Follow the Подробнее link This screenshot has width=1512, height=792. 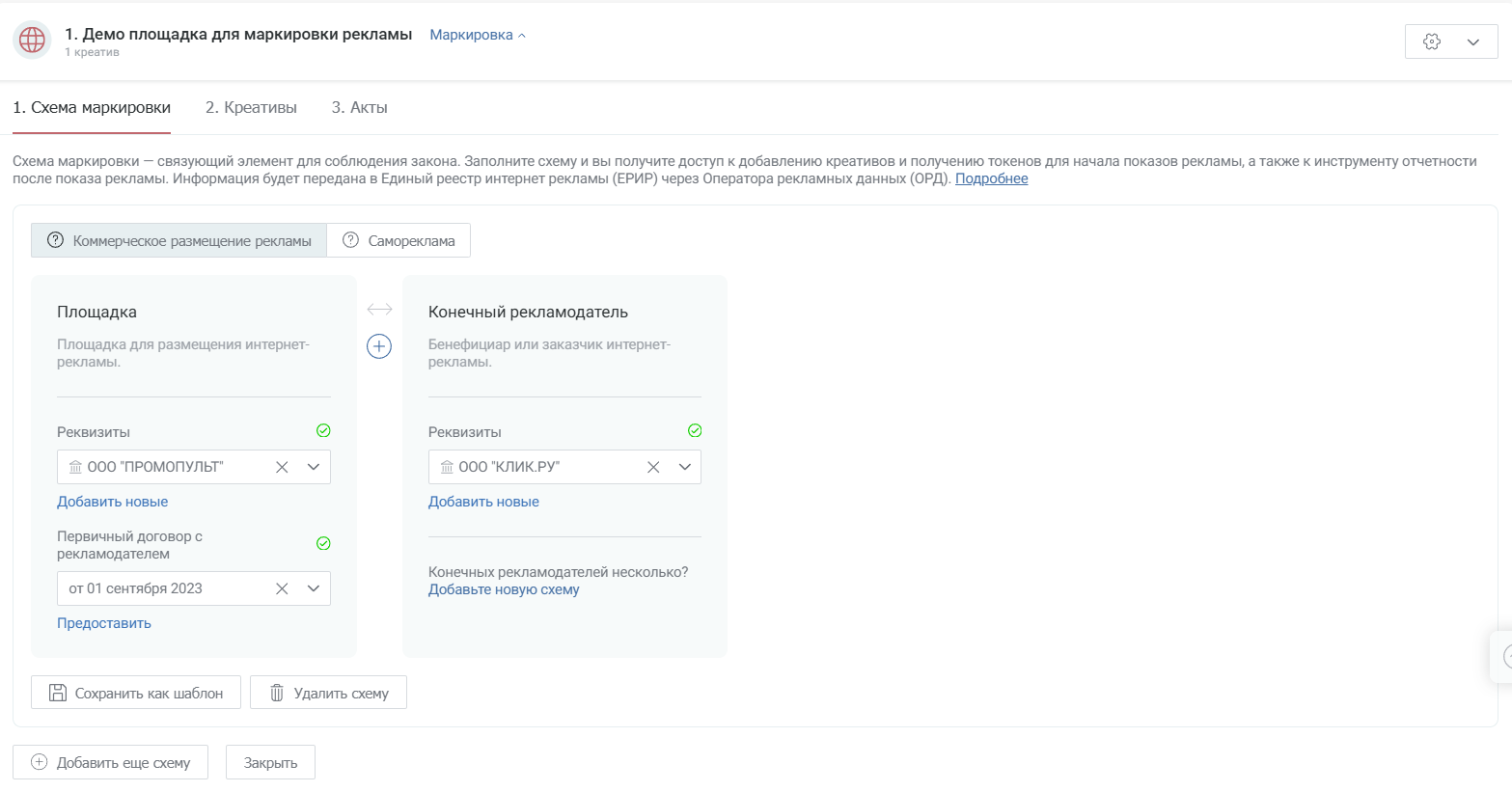click(991, 178)
